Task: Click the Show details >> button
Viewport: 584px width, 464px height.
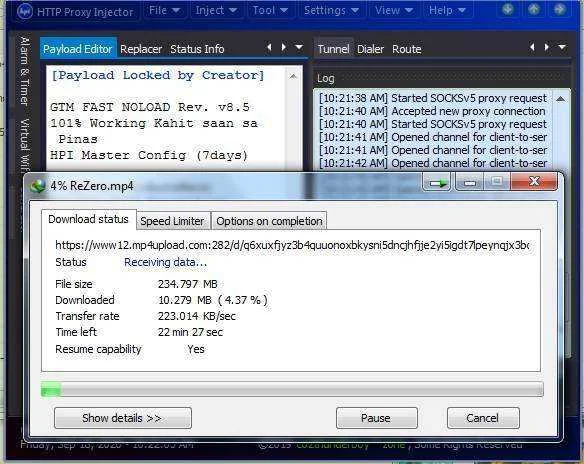Action: point(123,418)
